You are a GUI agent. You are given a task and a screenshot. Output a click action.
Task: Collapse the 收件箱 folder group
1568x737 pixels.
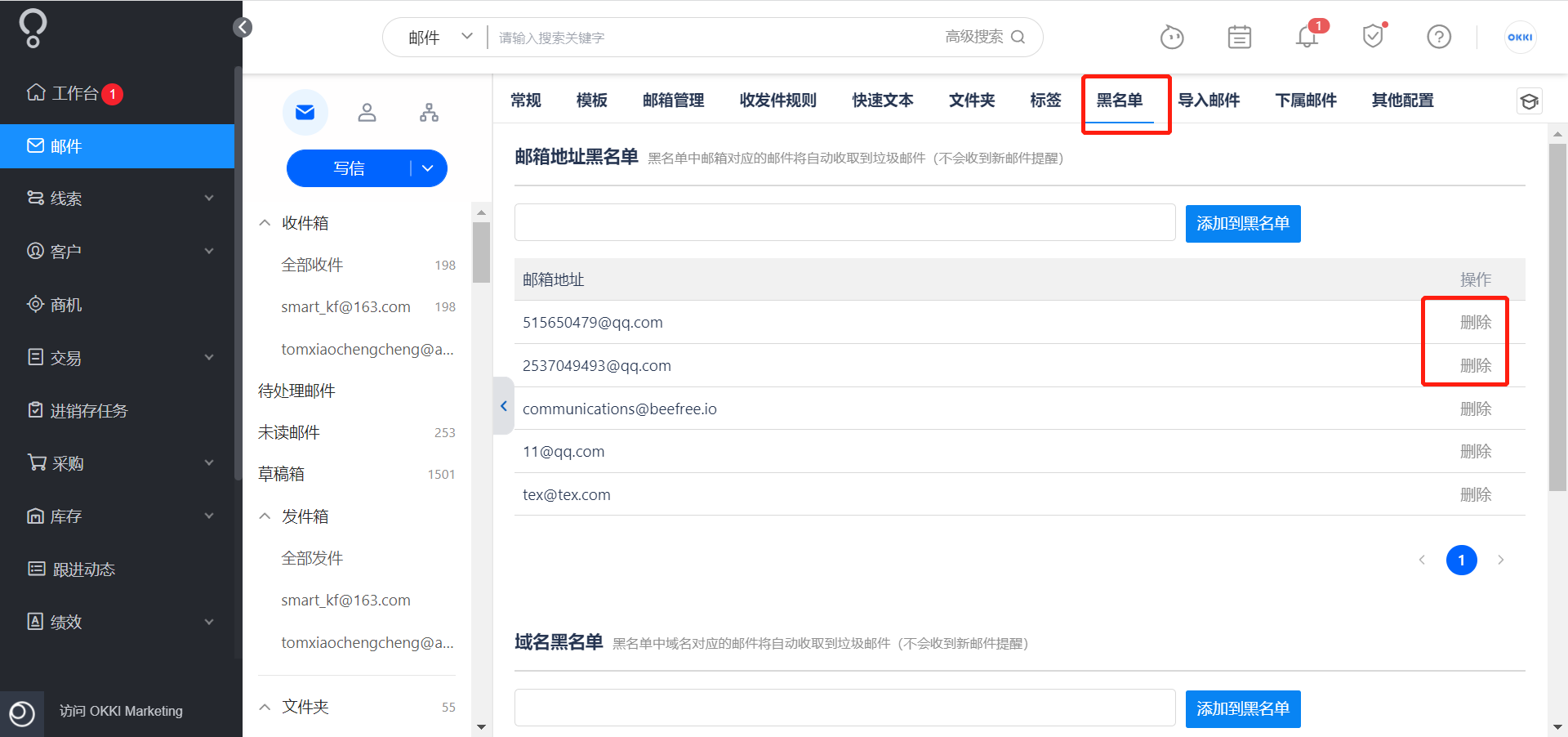(x=265, y=223)
